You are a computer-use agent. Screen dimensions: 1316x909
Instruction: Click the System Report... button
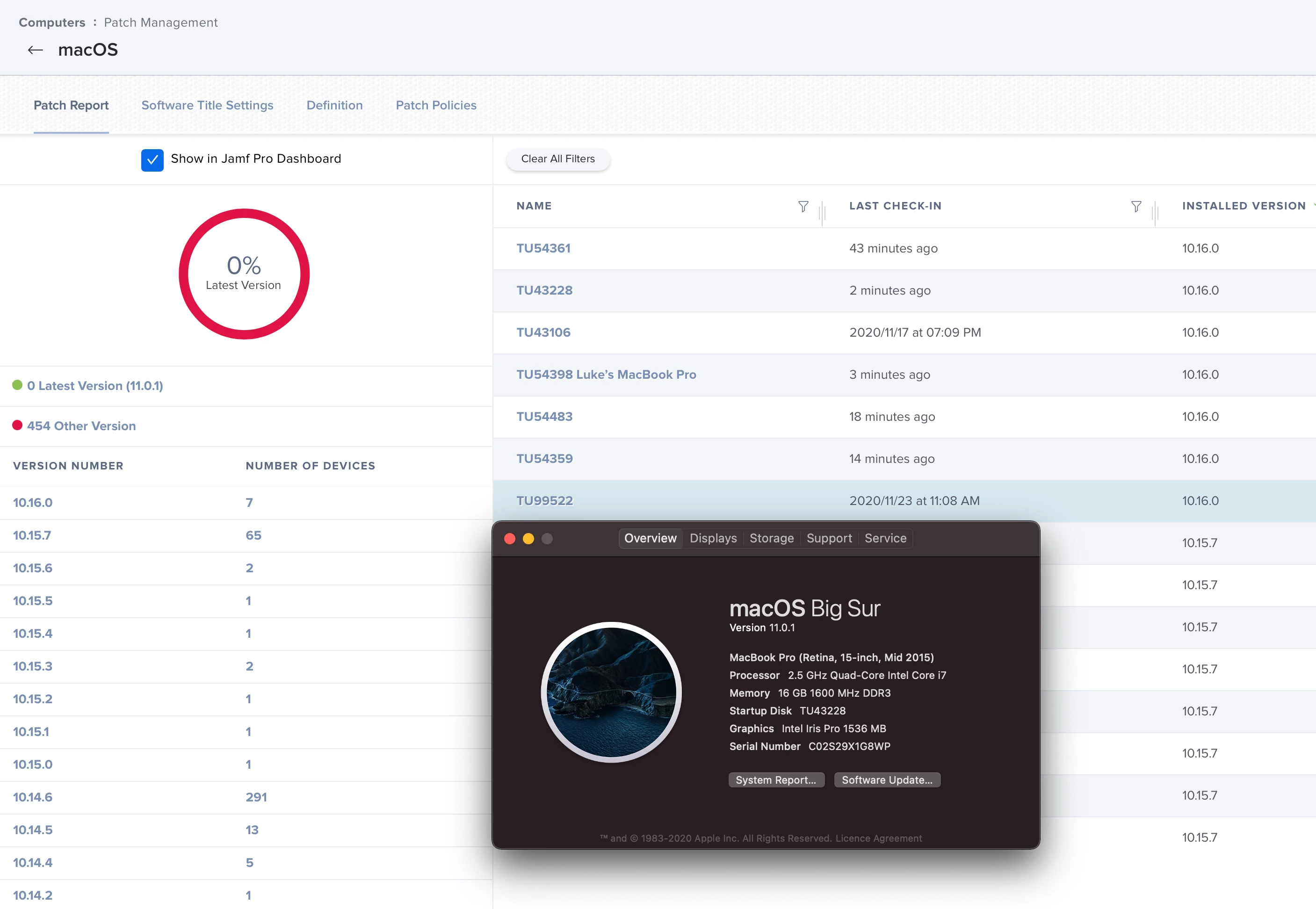click(776, 780)
